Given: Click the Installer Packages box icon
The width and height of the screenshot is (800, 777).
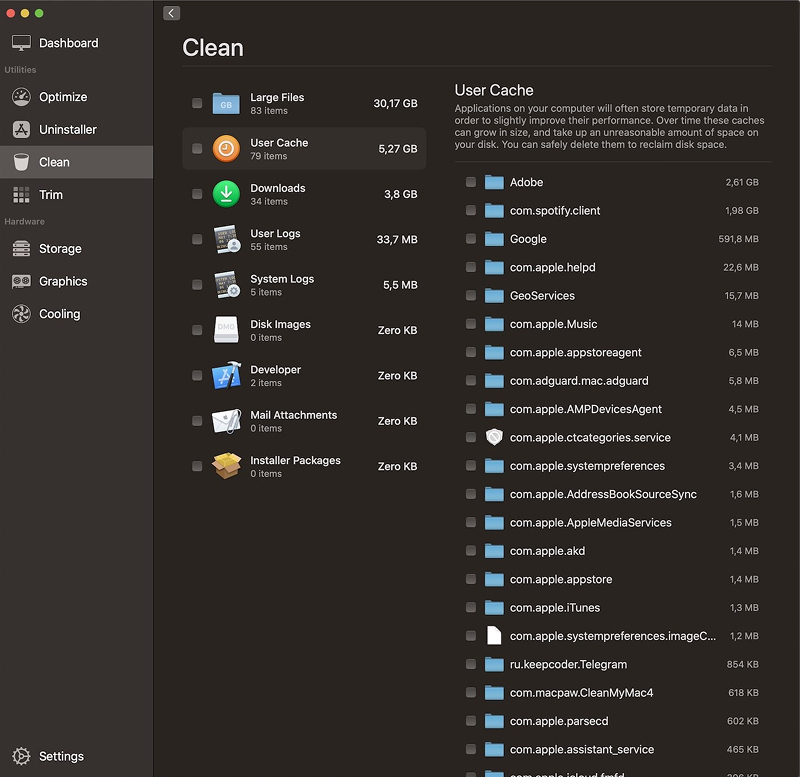Looking at the screenshot, I should pos(227,466).
